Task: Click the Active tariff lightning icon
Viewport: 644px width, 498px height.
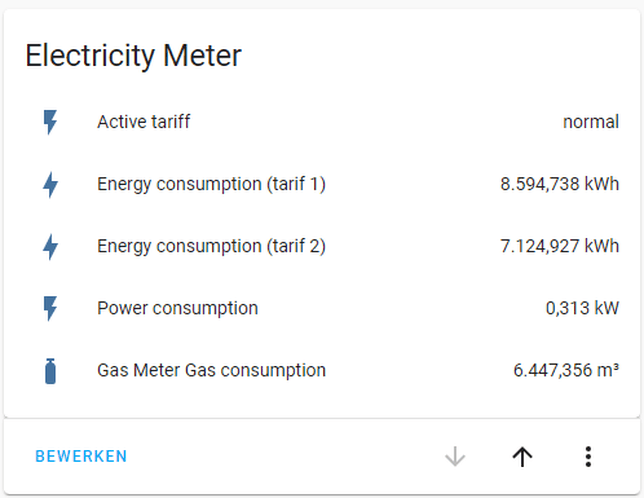Action: [x=50, y=122]
